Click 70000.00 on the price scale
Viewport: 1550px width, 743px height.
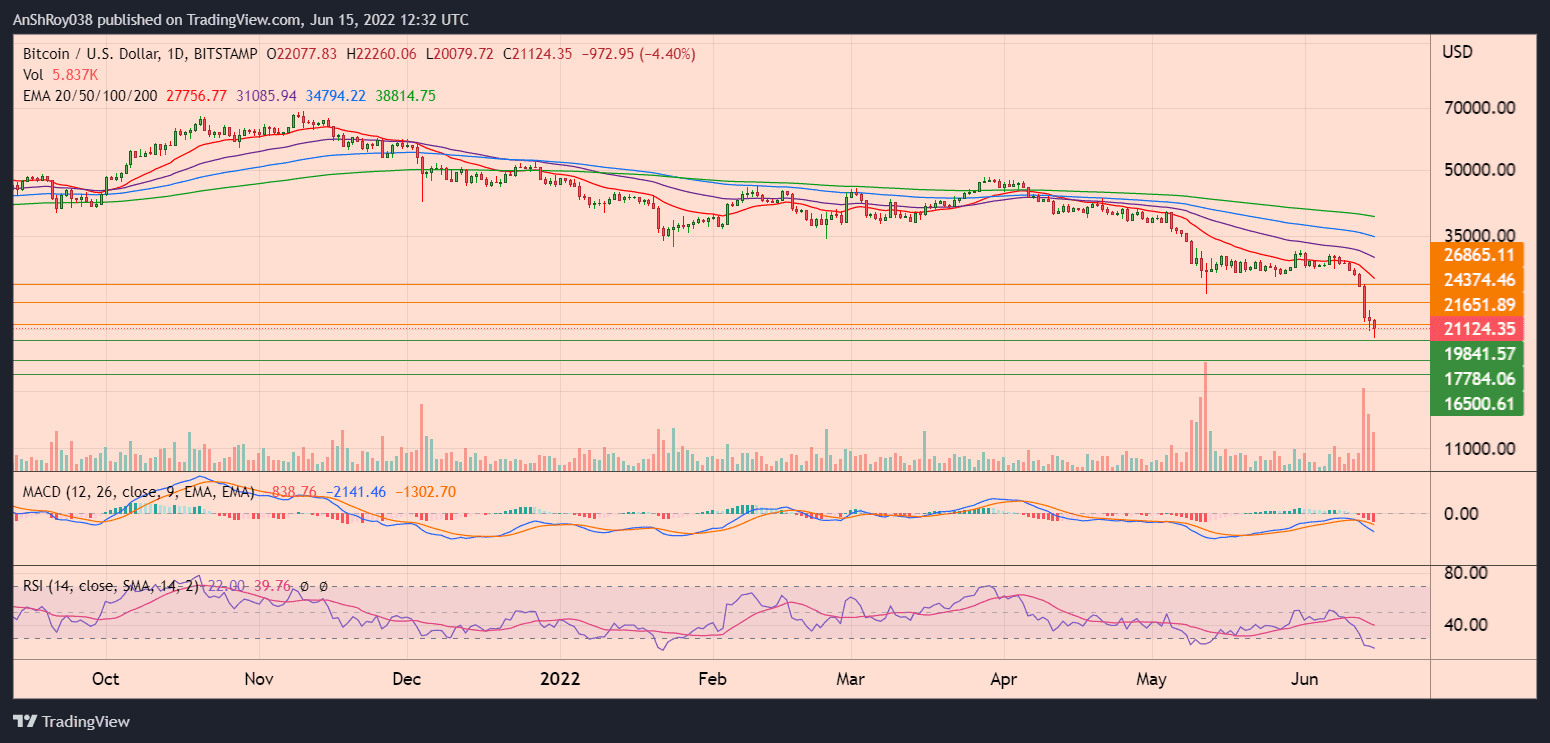pyautogui.click(x=1482, y=107)
